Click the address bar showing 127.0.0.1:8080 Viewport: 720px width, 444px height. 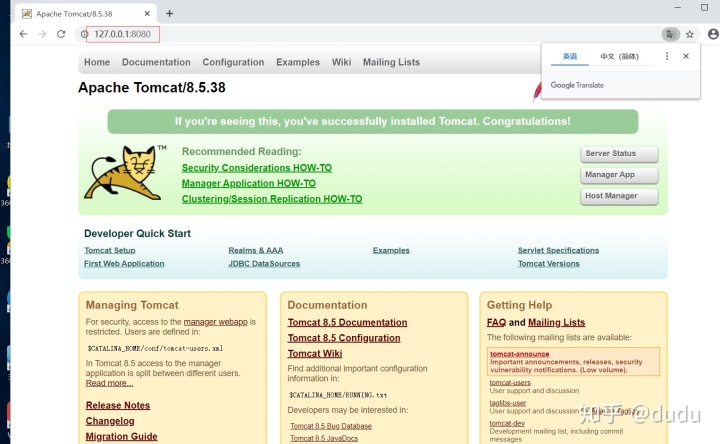tap(367, 34)
